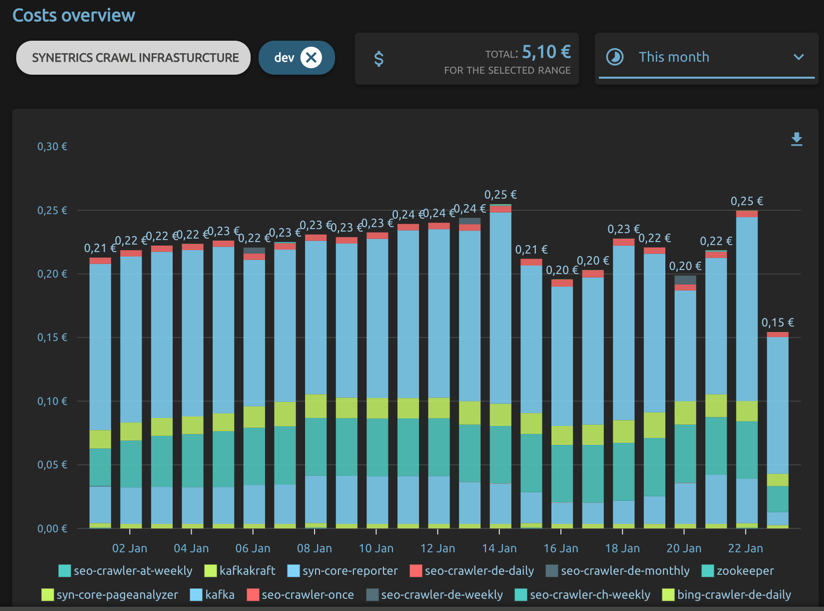824x611 pixels.
Task: Select the seo-crawler-ch-weekly legend item
Action: click(588, 594)
